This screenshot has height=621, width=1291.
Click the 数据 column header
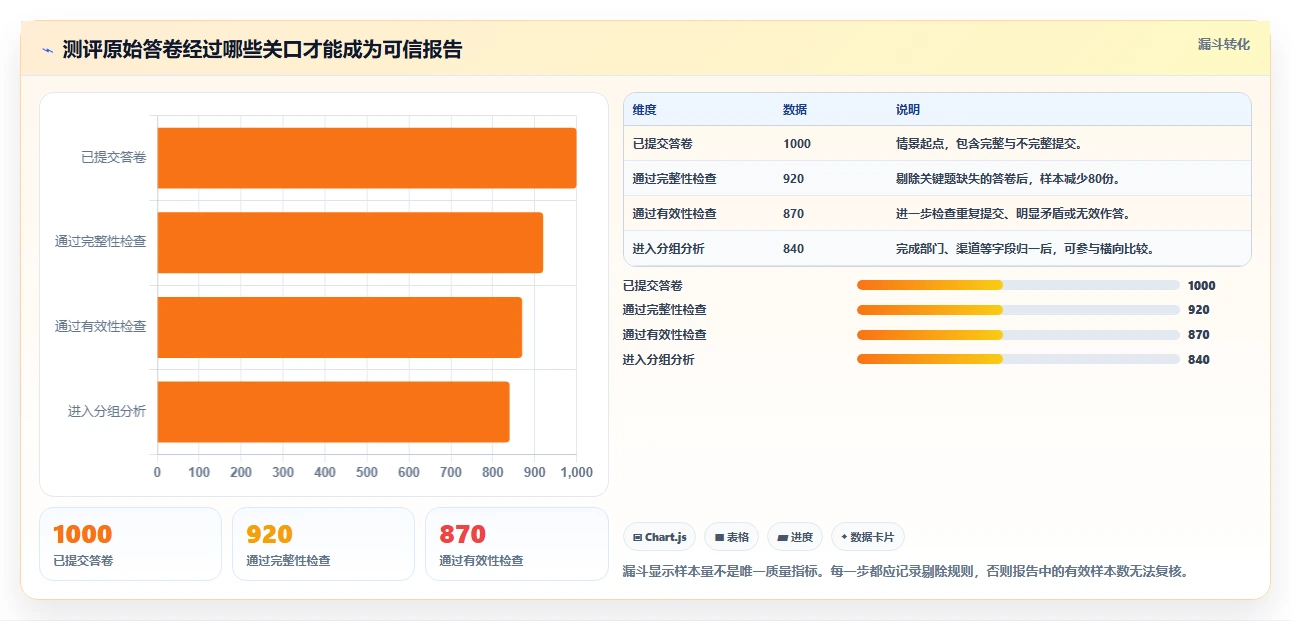click(x=795, y=110)
